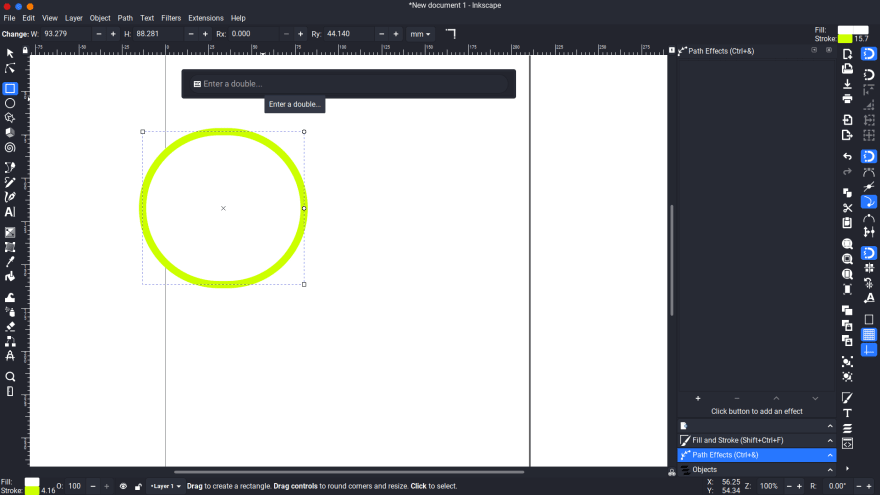Screen dimensions: 880x495
Task: Select the Pencil freehand tool
Action: point(10,182)
